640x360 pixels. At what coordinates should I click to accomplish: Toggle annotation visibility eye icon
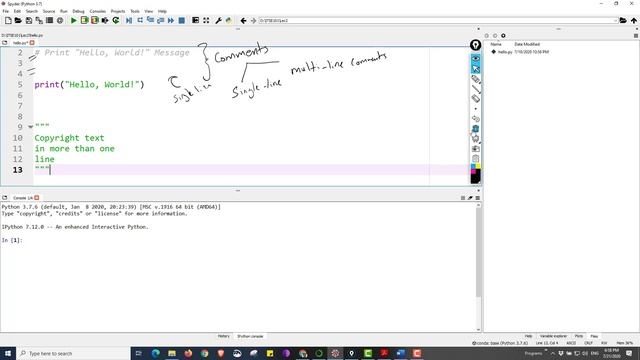(476, 59)
